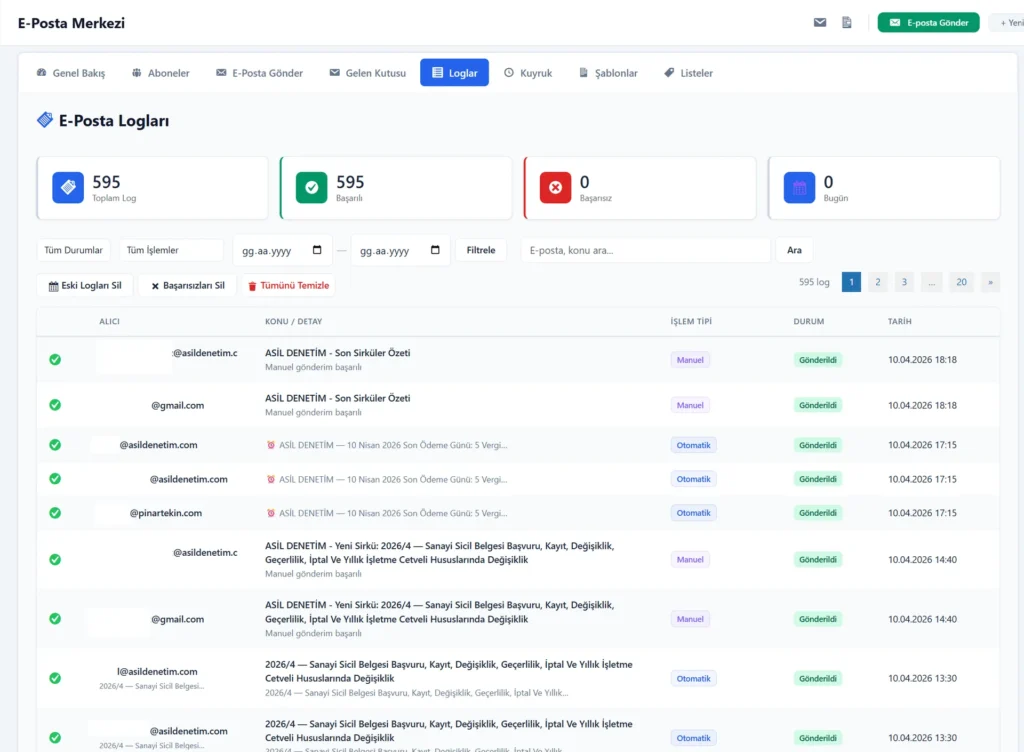Click the pagination ellipsis button
The image size is (1024, 752).
tap(932, 282)
